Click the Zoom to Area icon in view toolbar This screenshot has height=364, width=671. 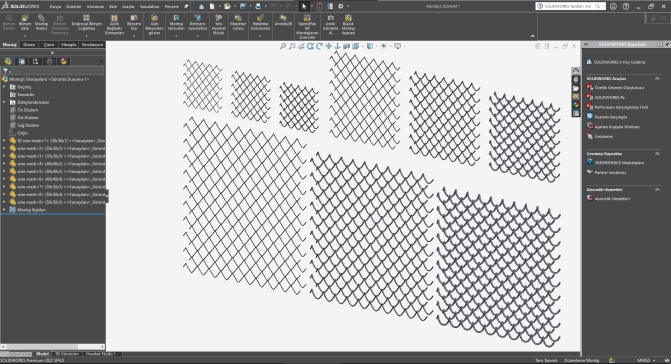[x=292, y=46]
